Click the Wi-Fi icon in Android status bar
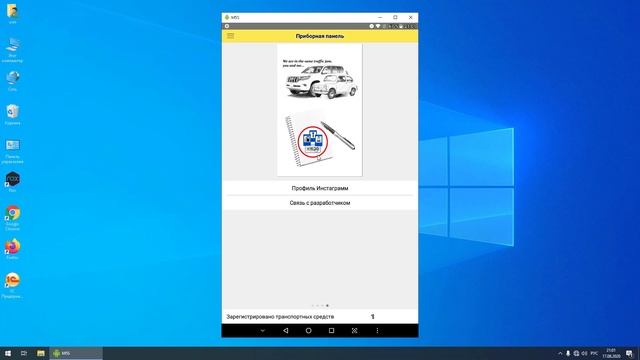Screen dimensions: 640x360 (x=378, y=26)
